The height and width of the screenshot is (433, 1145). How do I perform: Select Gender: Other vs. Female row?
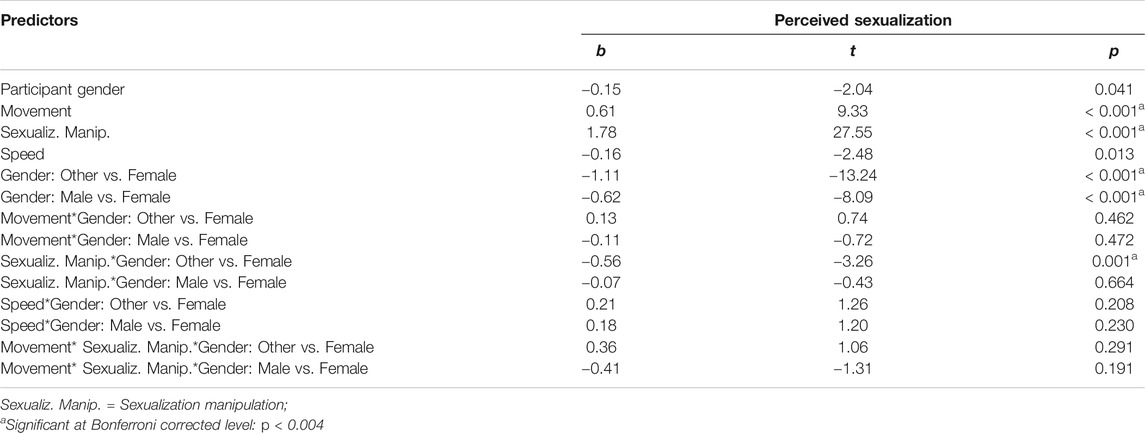[x=572, y=175]
